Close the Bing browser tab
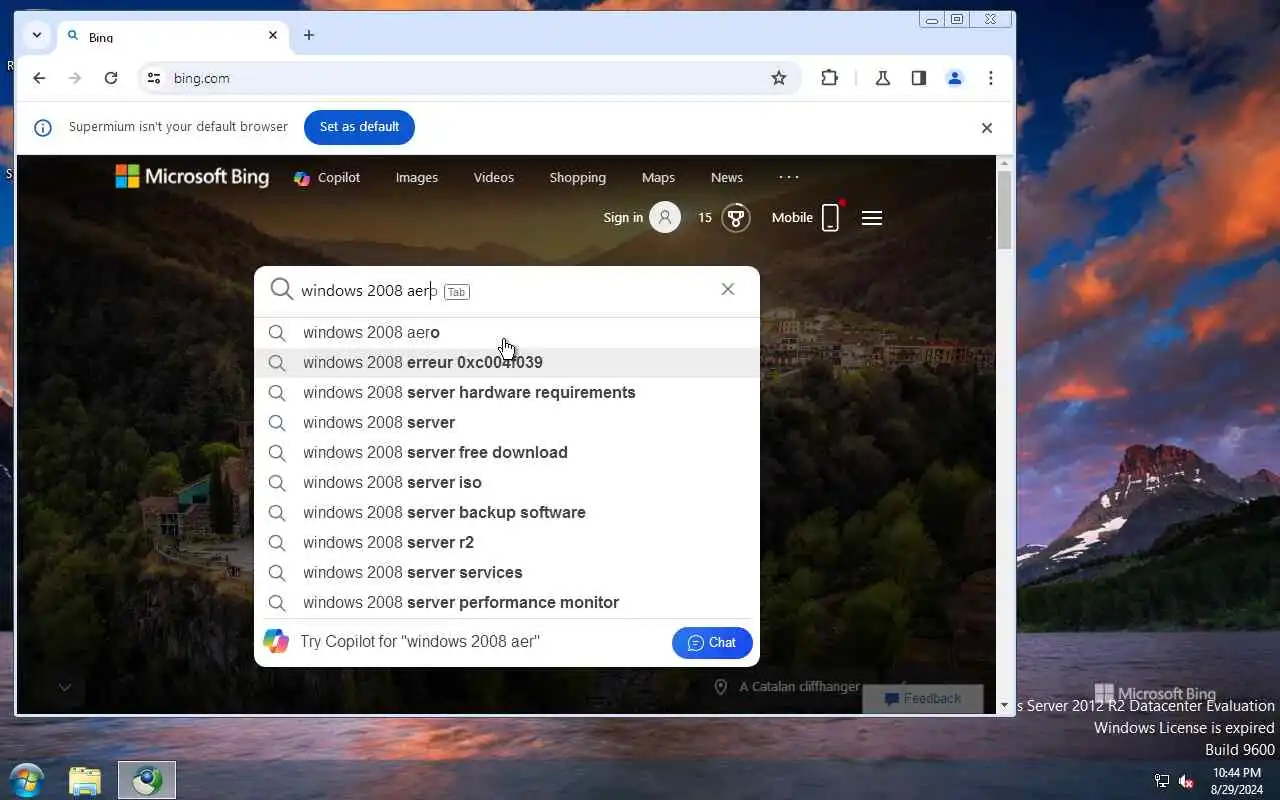The height and width of the screenshot is (800, 1280). (x=273, y=35)
